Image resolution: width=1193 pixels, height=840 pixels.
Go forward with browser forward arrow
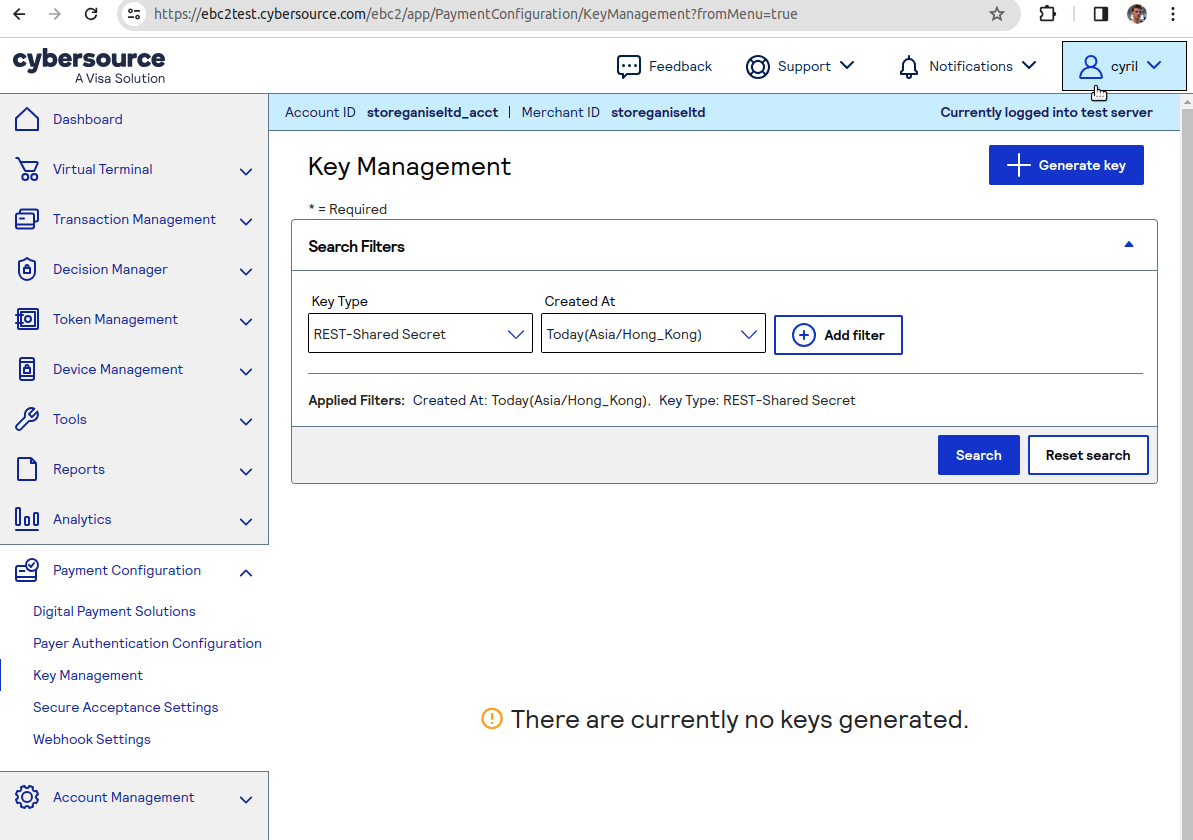click(x=55, y=14)
